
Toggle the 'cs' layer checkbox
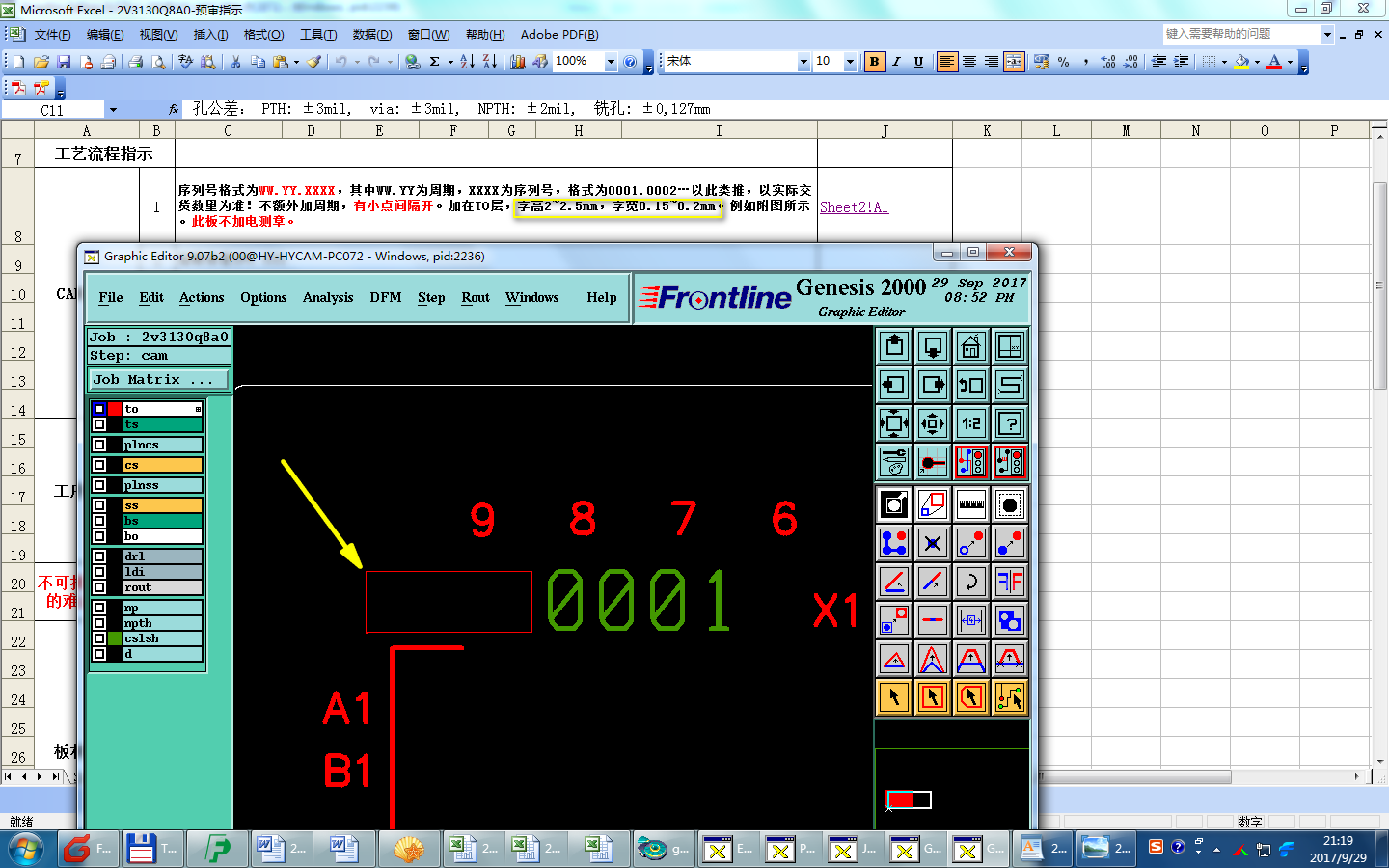click(99, 465)
